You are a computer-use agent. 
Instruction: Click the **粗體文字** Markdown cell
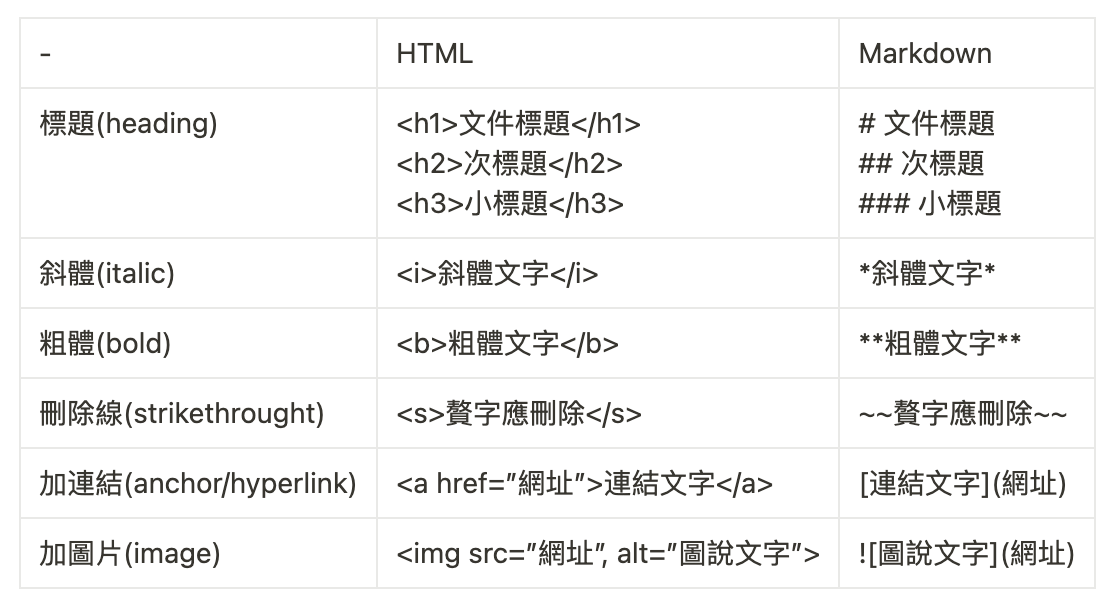pos(940,344)
